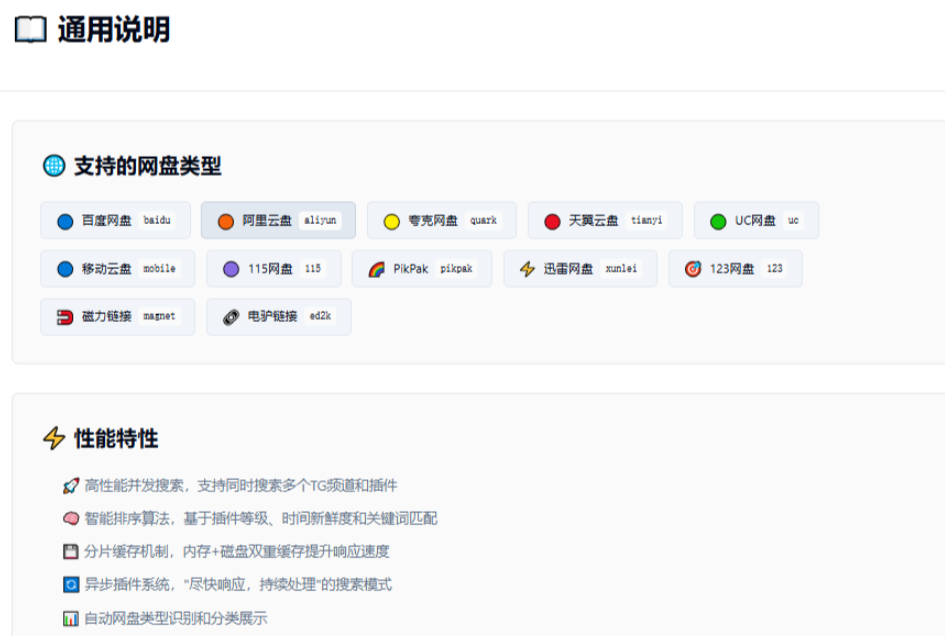Click the orange dot in 阿里云盘 chip
The width and height of the screenshot is (945, 636).
coord(226,221)
